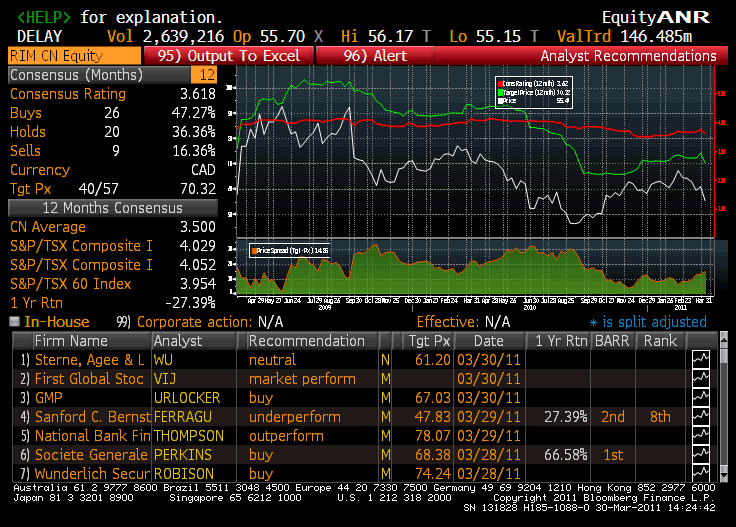The width and height of the screenshot is (736, 527).
Task: Click the market perform recommendation cell
Action: [x=302, y=379]
